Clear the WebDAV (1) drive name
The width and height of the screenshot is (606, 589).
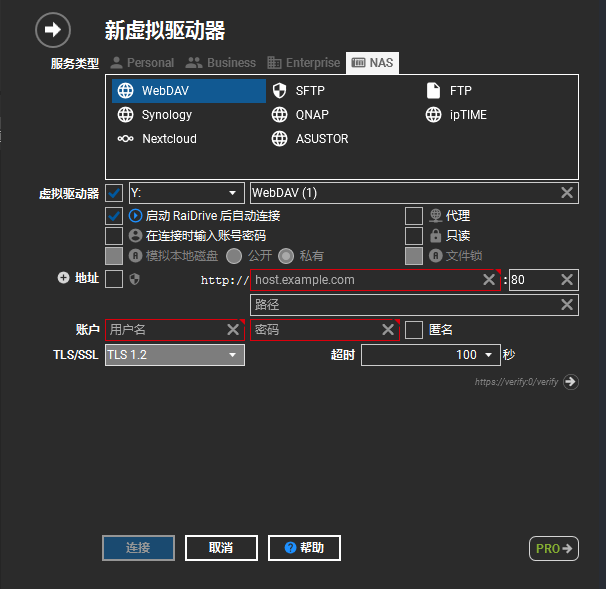pyautogui.click(x=567, y=192)
